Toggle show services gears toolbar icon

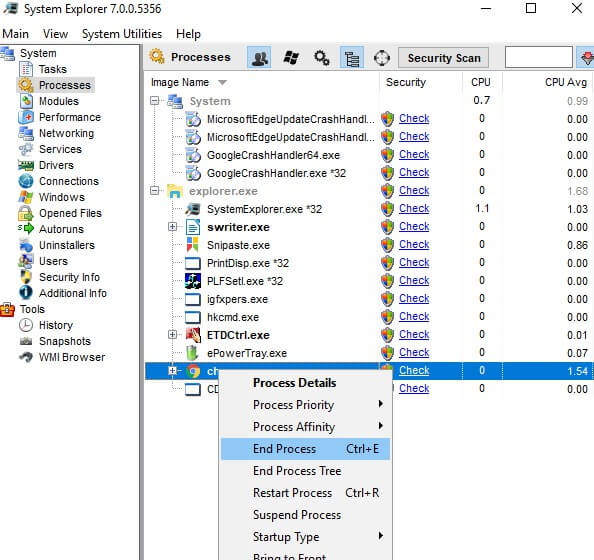322,58
